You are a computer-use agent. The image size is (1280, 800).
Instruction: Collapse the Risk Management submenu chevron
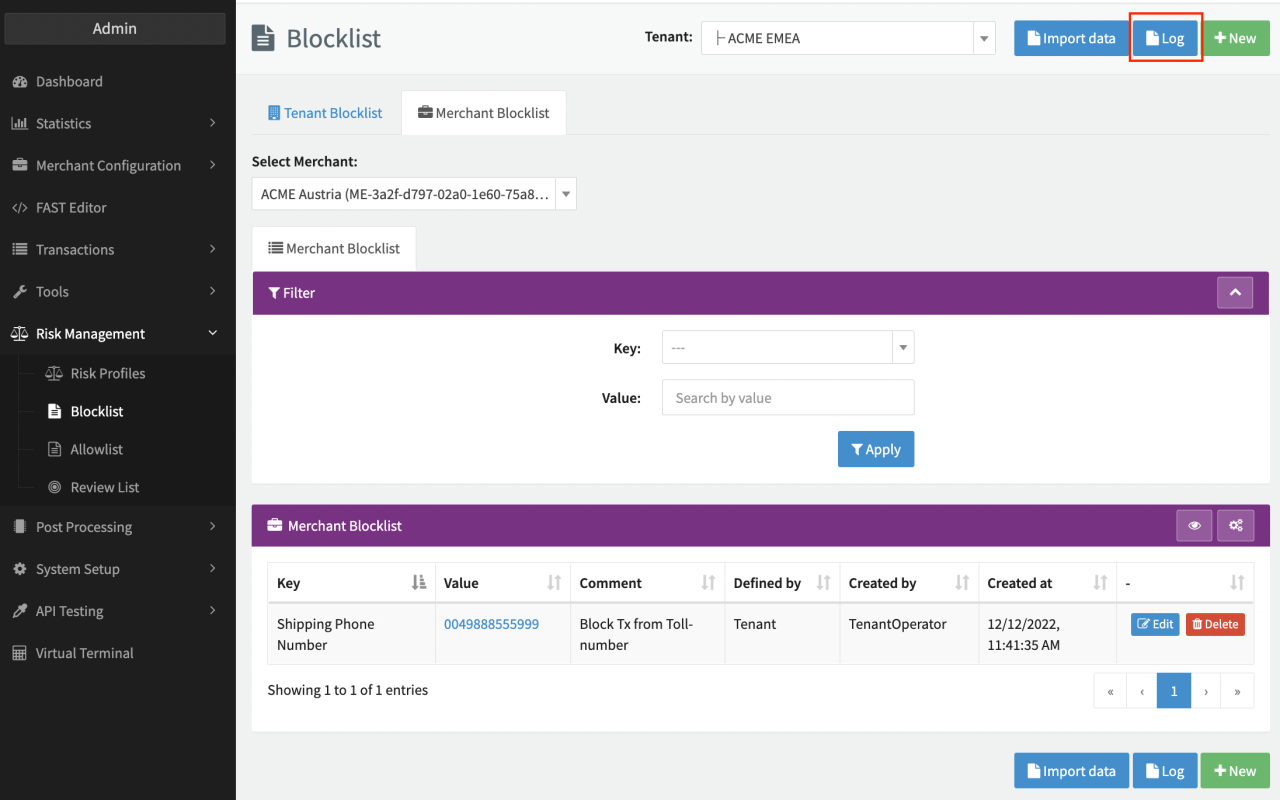tap(213, 333)
